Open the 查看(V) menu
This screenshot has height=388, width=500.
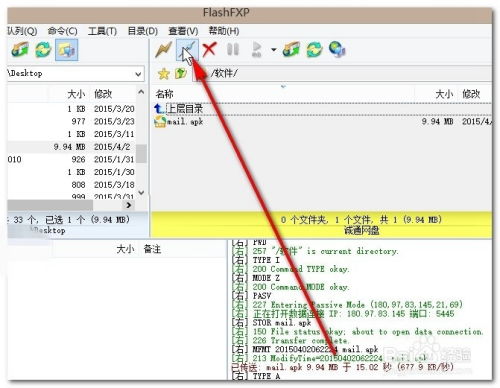tap(183, 31)
